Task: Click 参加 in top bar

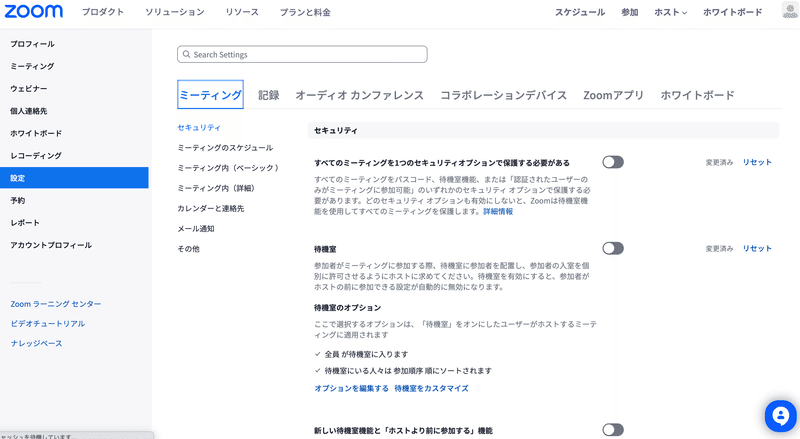Action: [x=630, y=12]
